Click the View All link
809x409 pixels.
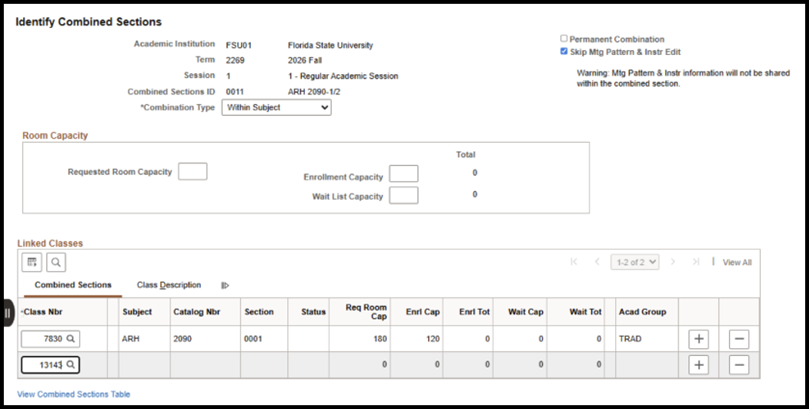pyautogui.click(x=737, y=263)
